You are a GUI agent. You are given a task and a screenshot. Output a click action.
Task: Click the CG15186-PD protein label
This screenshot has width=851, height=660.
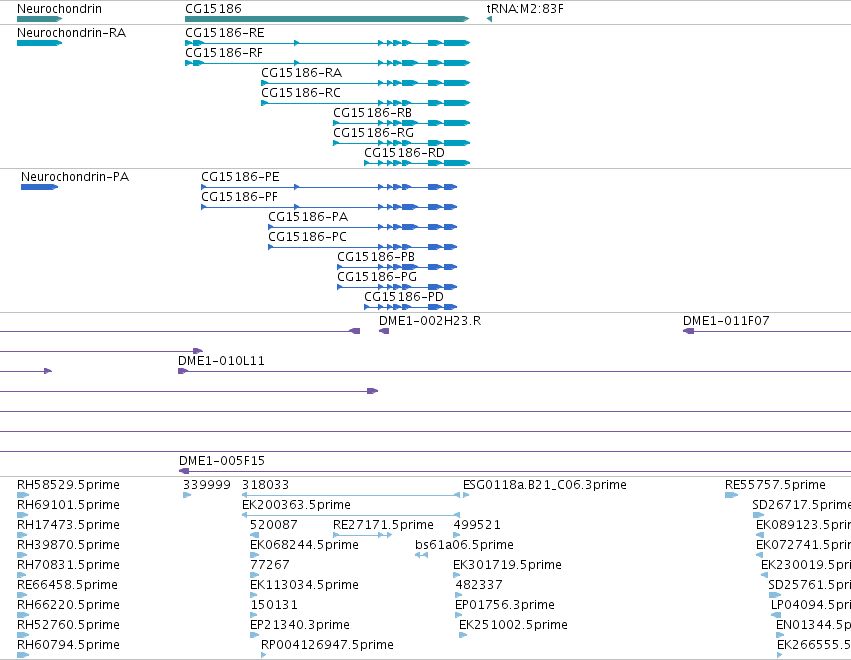(x=404, y=297)
